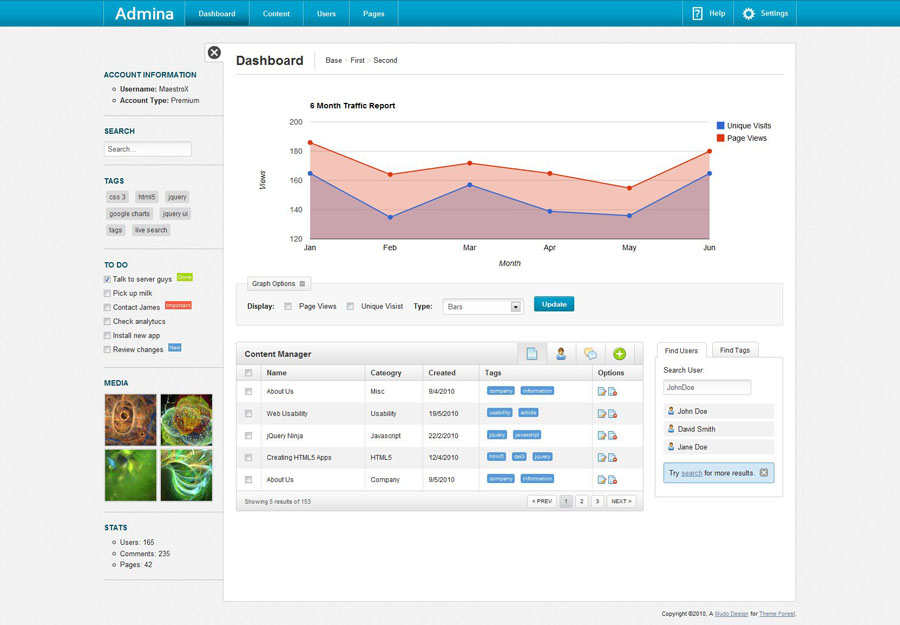
Task: Switch to the Find Tags tab
Action: point(734,350)
